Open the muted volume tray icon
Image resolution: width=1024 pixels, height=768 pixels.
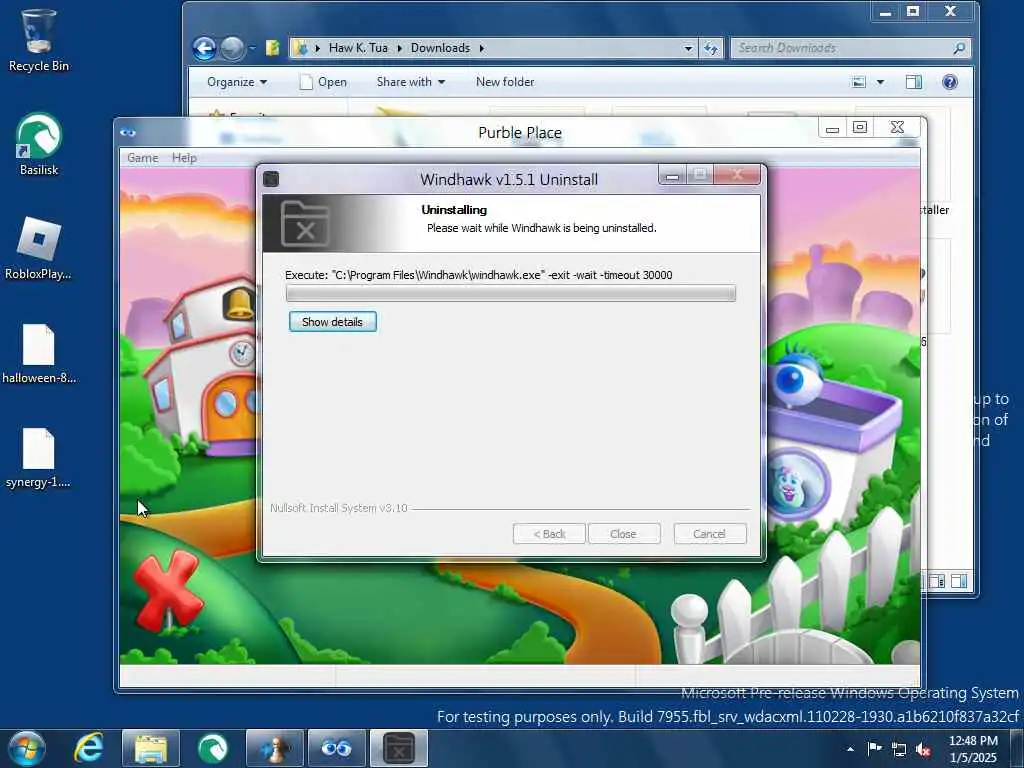[x=923, y=749]
